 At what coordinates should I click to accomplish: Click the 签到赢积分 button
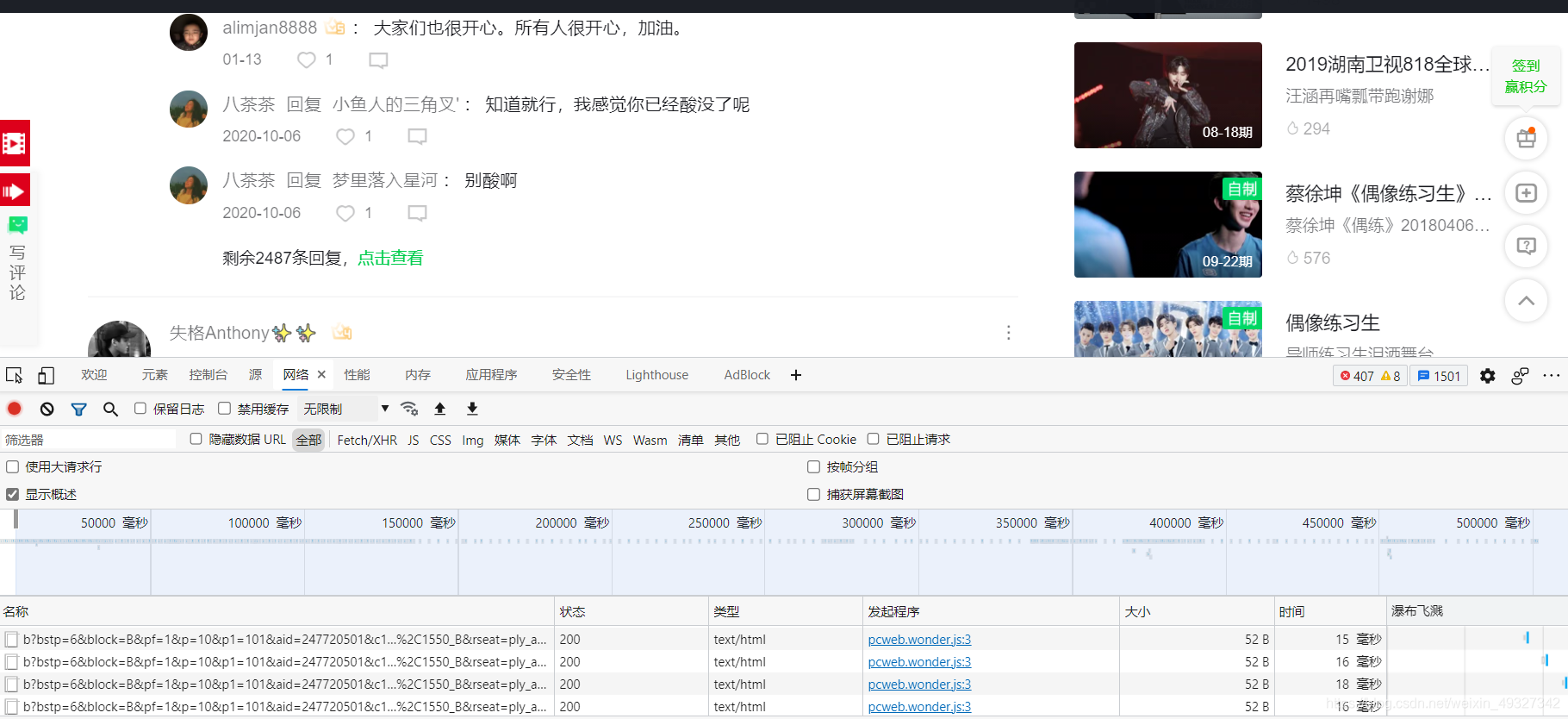click(x=1525, y=76)
